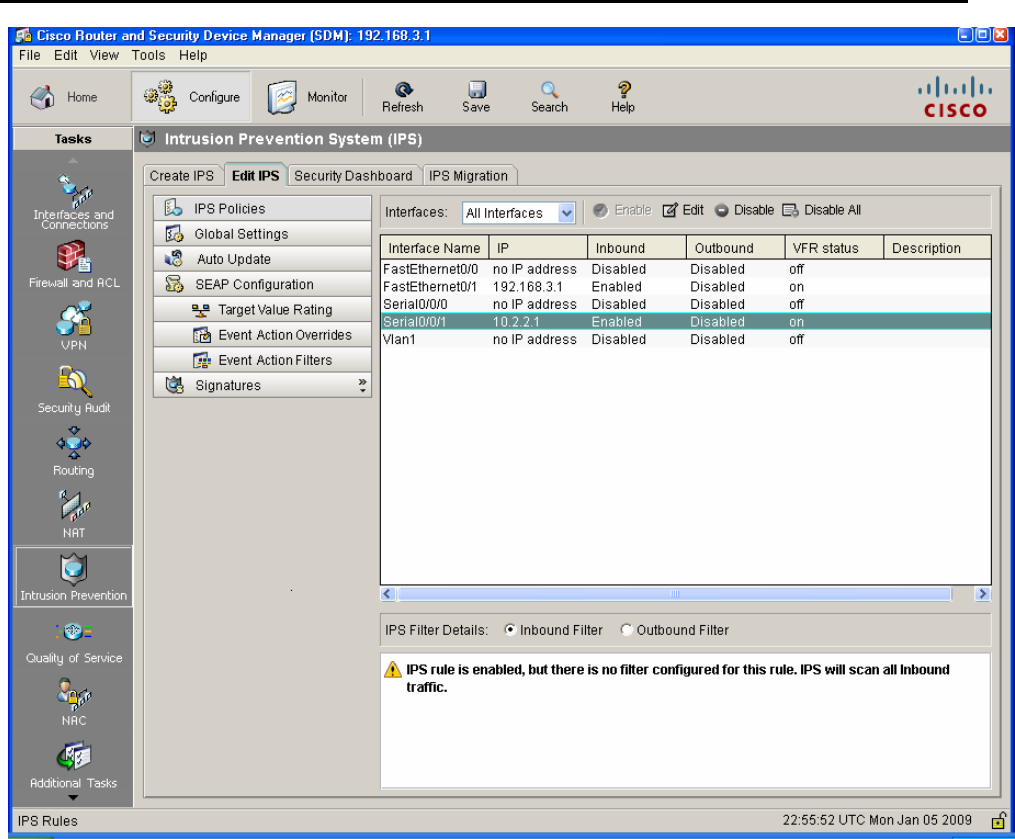Open Event Action Filters

point(262,360)
